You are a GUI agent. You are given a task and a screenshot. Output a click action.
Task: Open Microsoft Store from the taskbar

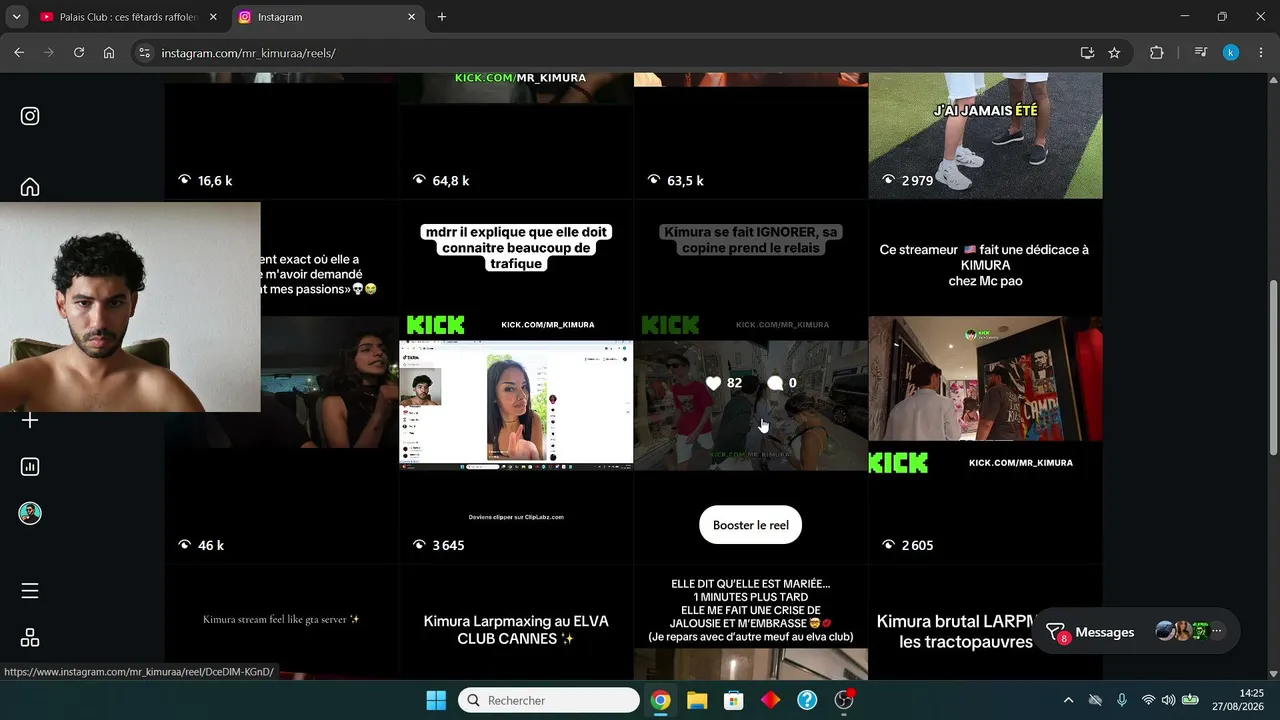[734, 700]
